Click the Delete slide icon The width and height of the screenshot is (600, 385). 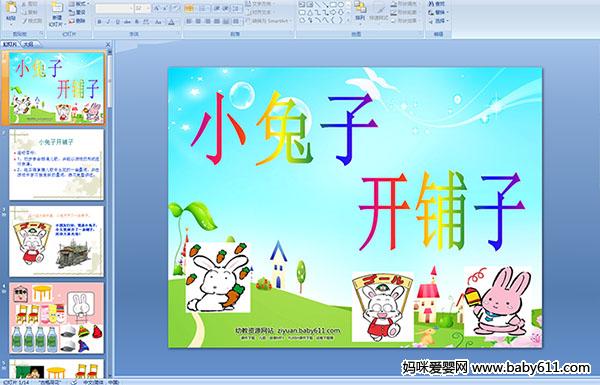coord(77,21)
